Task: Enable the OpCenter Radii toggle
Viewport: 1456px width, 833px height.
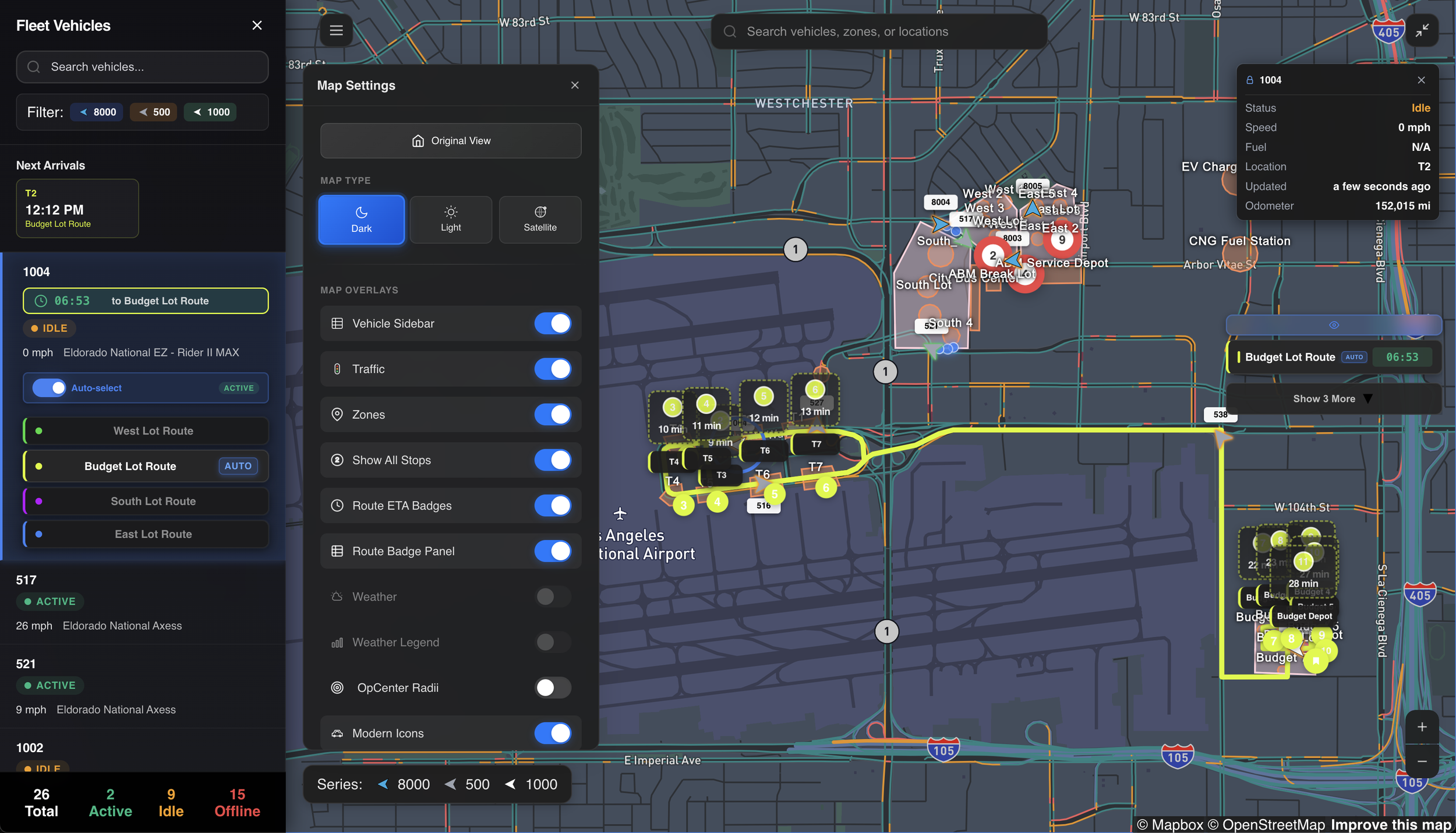Action: (552, 687)
